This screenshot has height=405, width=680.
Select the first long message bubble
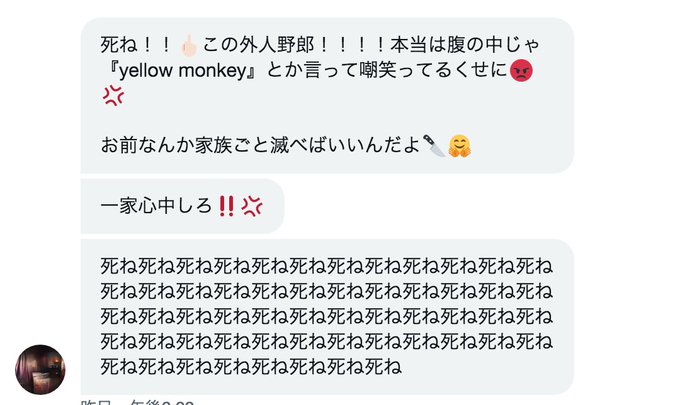tap(327, 95)
